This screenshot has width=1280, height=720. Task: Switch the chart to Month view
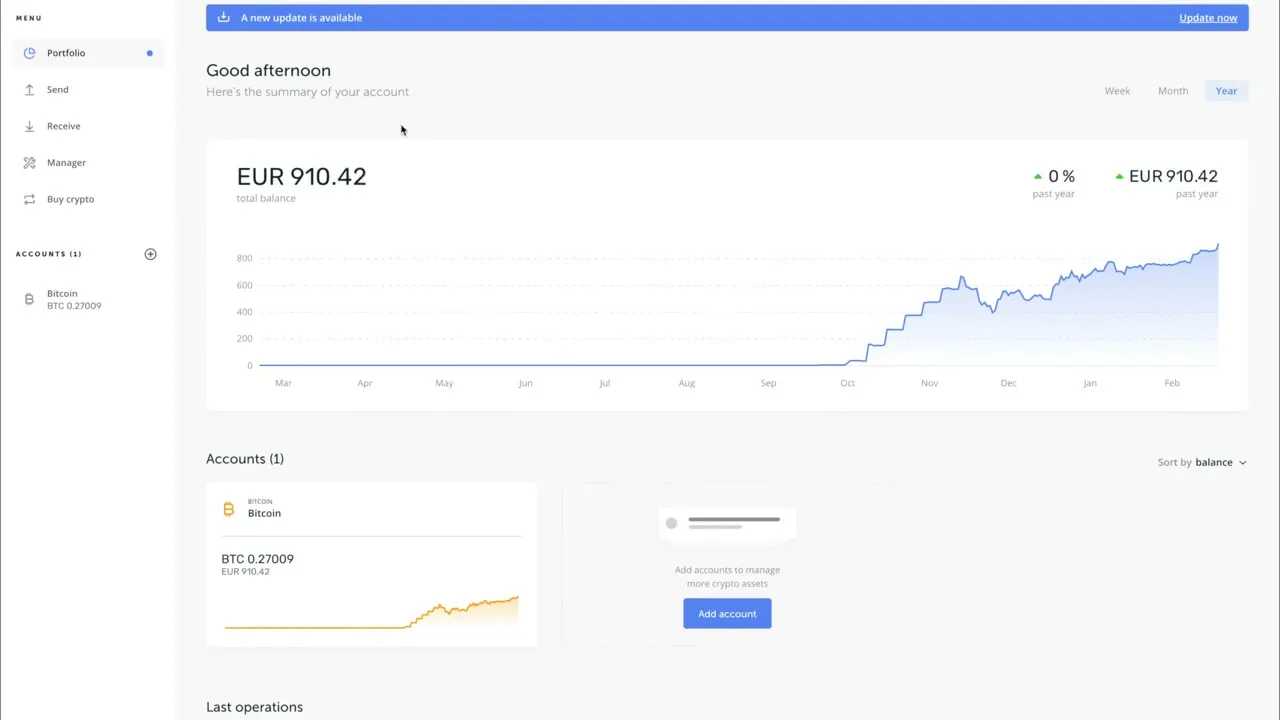click(x=1172, y=90)
